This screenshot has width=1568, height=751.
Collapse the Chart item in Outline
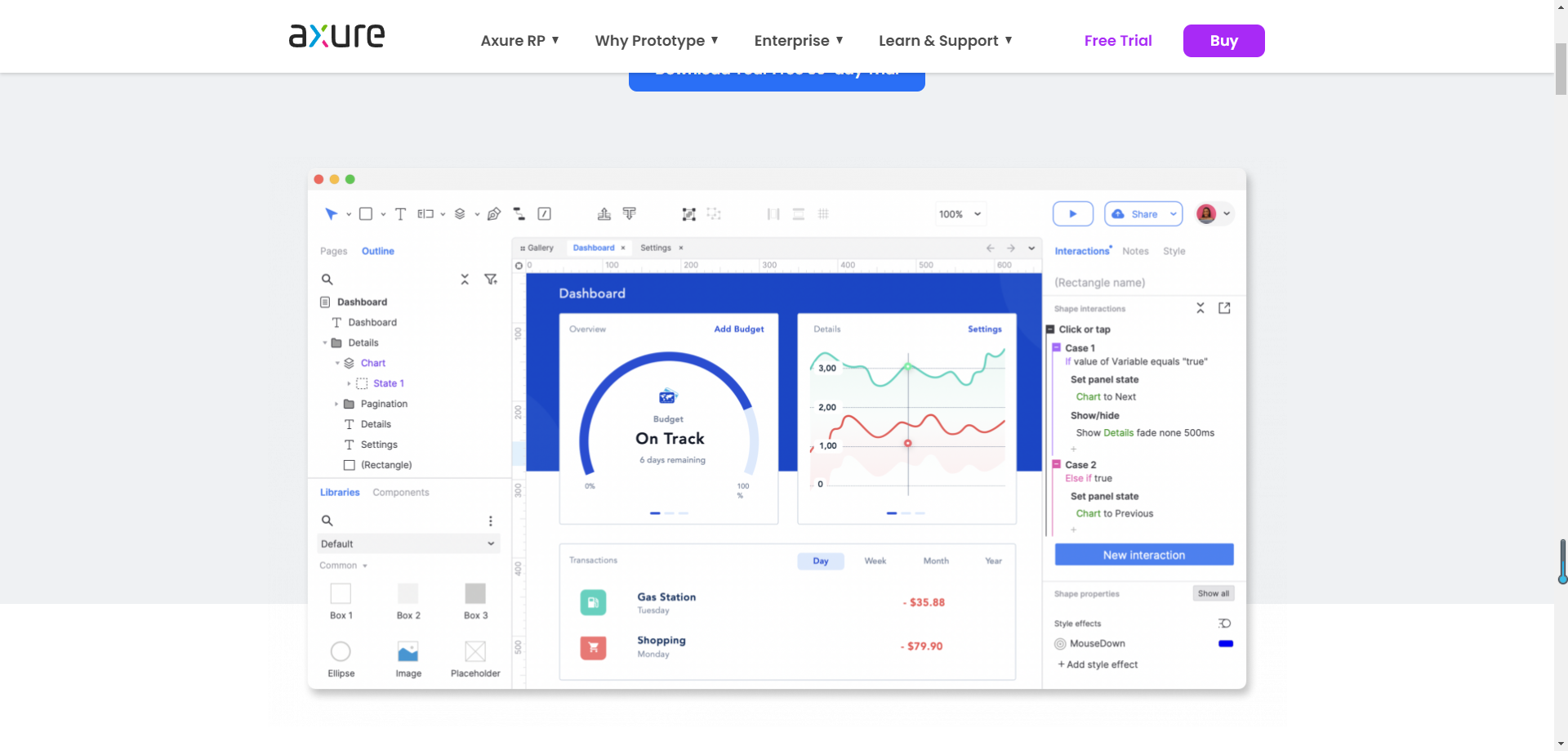click(x=336, y=363)
